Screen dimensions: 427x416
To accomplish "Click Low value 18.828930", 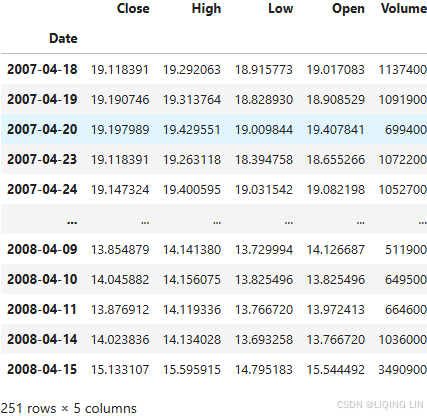I will (264, 100).
